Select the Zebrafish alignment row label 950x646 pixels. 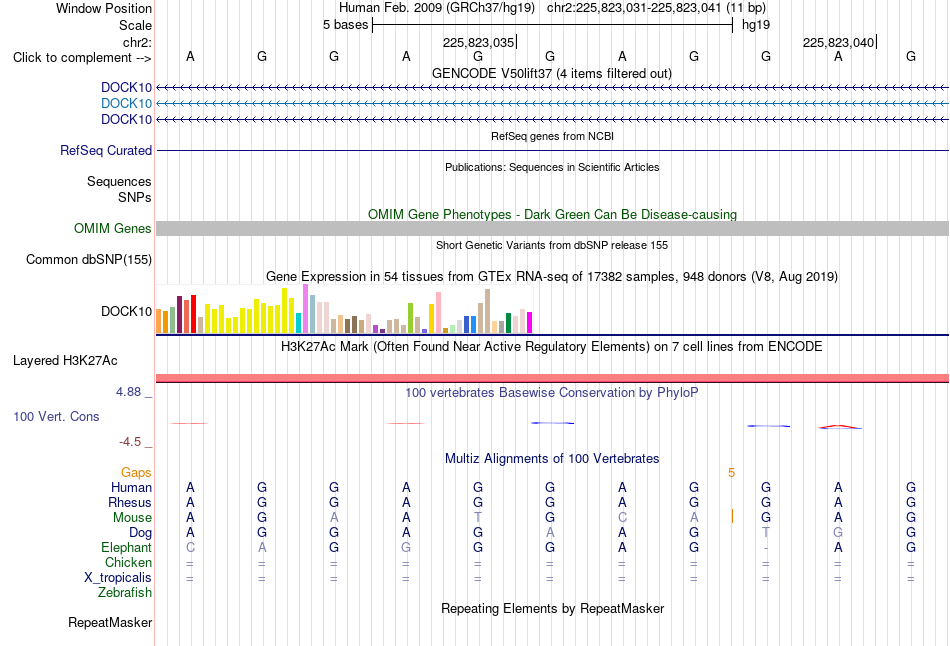click(125, 593)
